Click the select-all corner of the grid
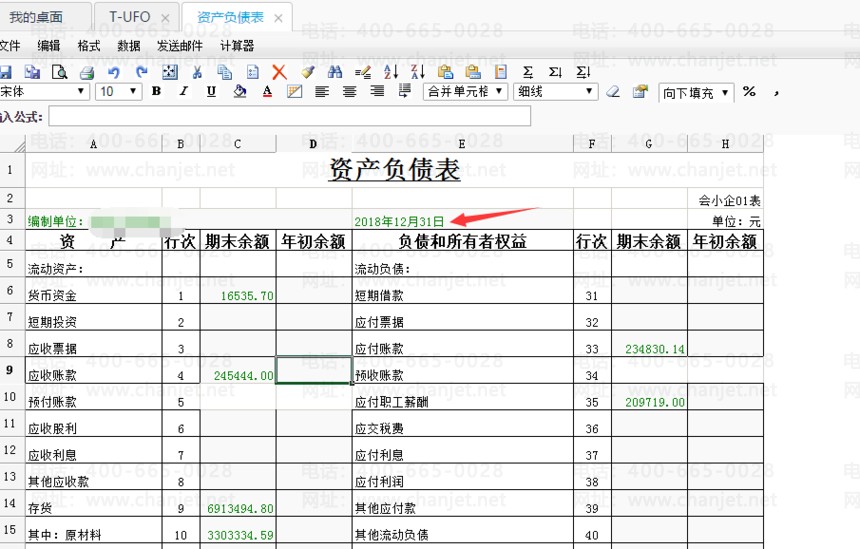The width and height of the screenshot is (860, 549). (12, 144)
